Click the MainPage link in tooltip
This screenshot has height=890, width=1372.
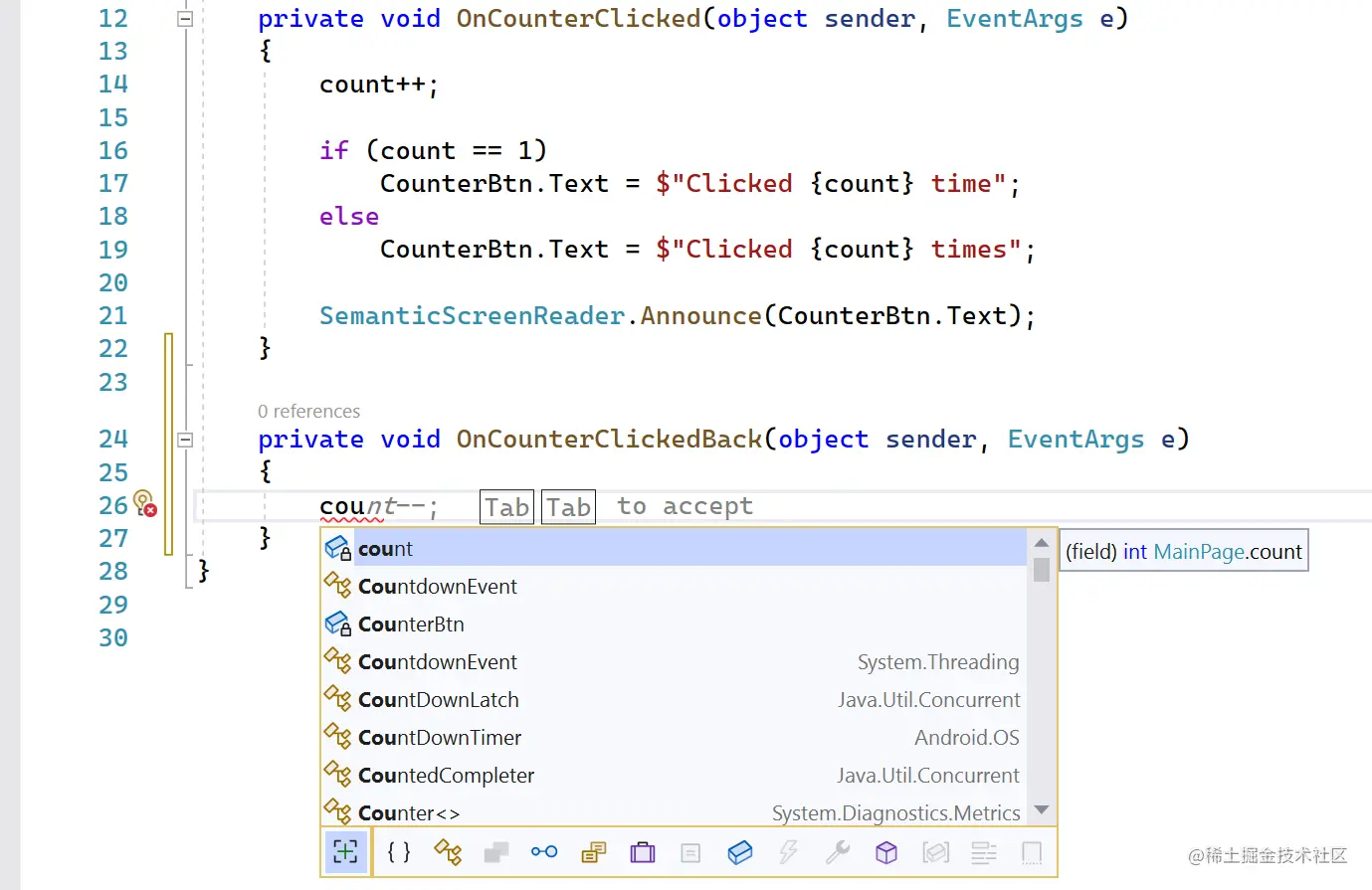click(1199, 552)
